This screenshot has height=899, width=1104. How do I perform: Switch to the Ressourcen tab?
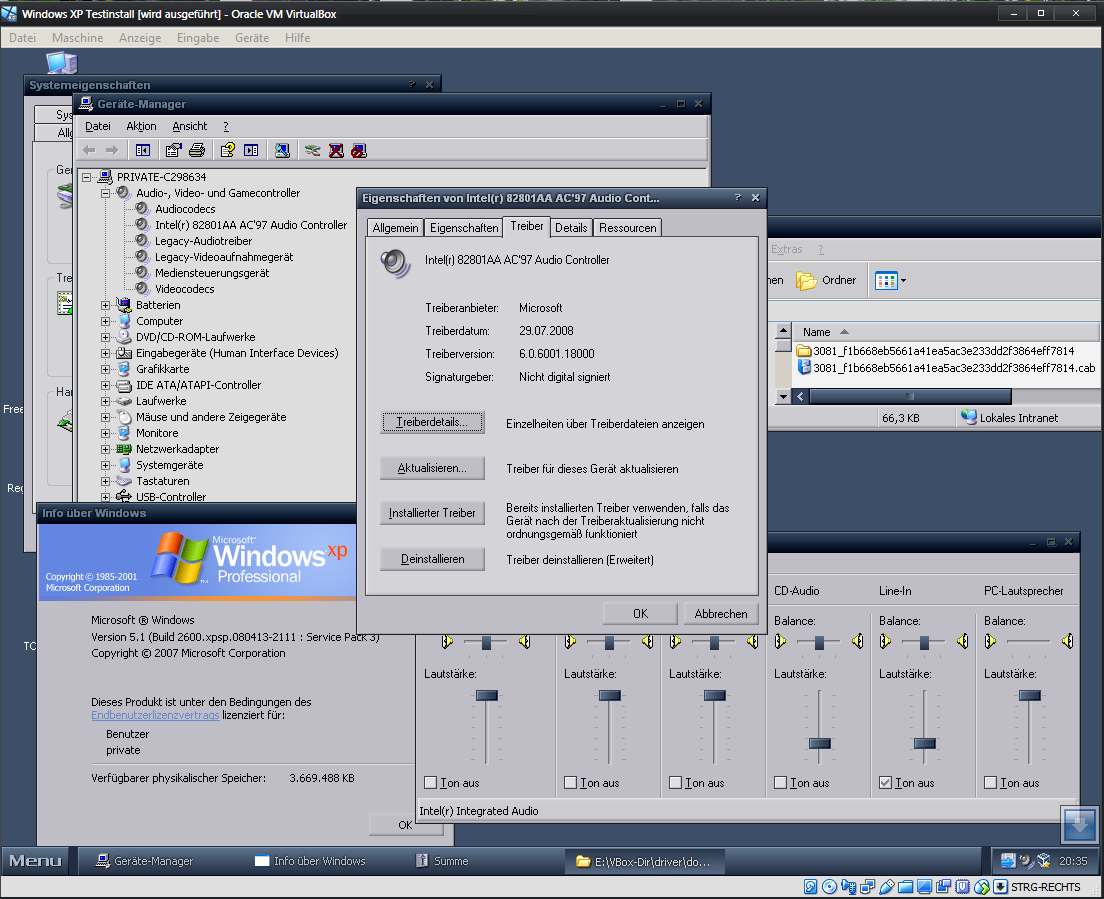coord(627,227)
